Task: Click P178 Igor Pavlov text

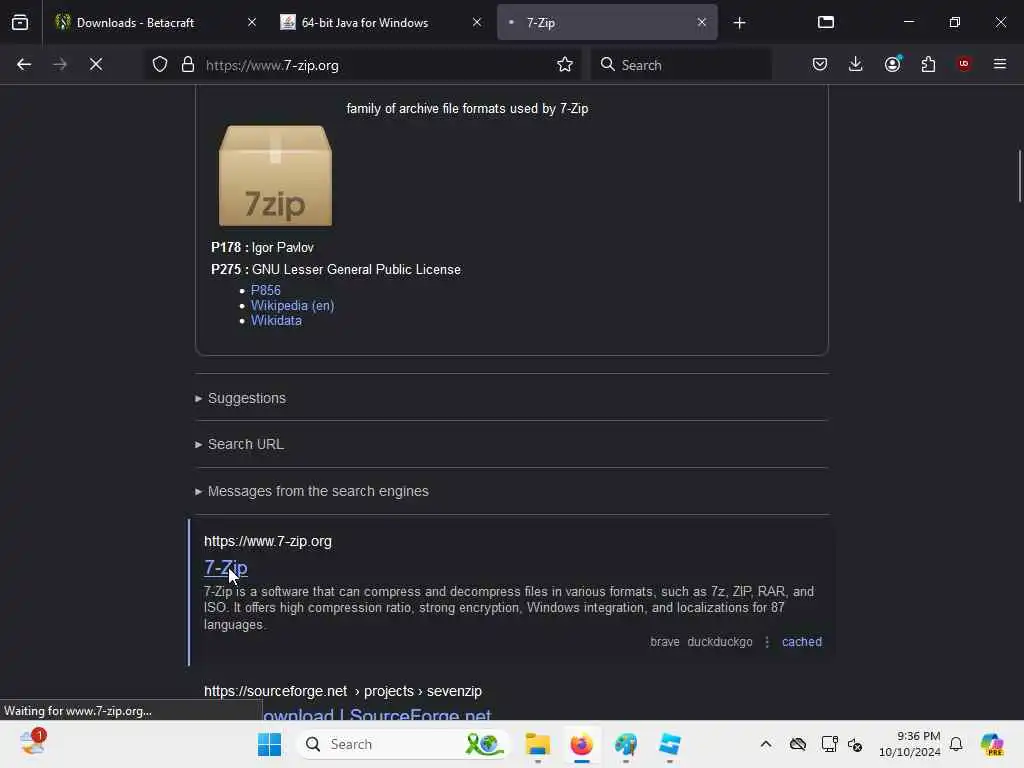Action: (x=263, y=248)
